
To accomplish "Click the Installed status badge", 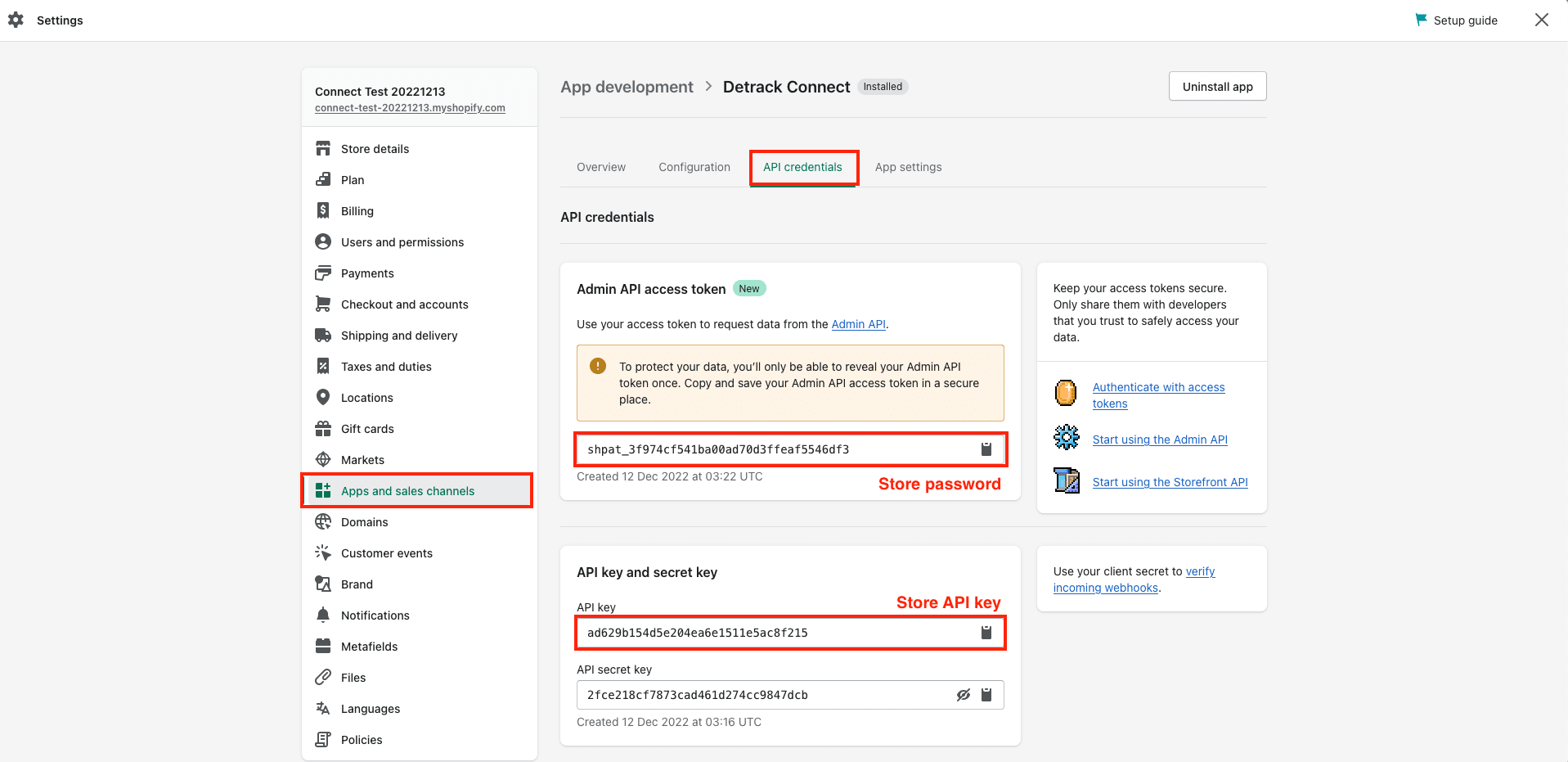I will 883,87.
